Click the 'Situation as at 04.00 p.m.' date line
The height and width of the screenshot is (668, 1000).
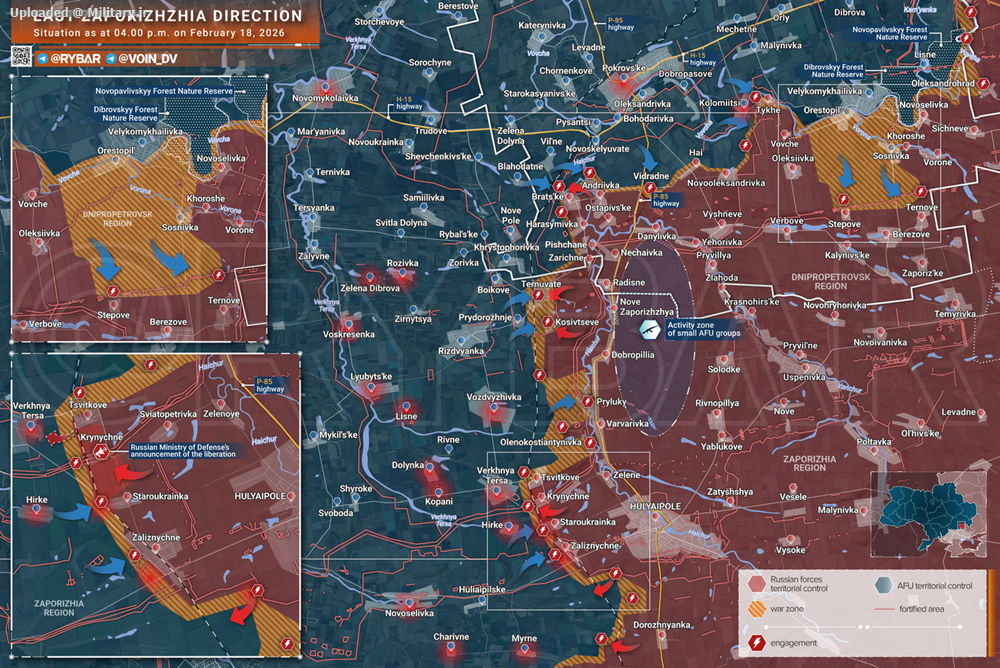click(159, 33)
